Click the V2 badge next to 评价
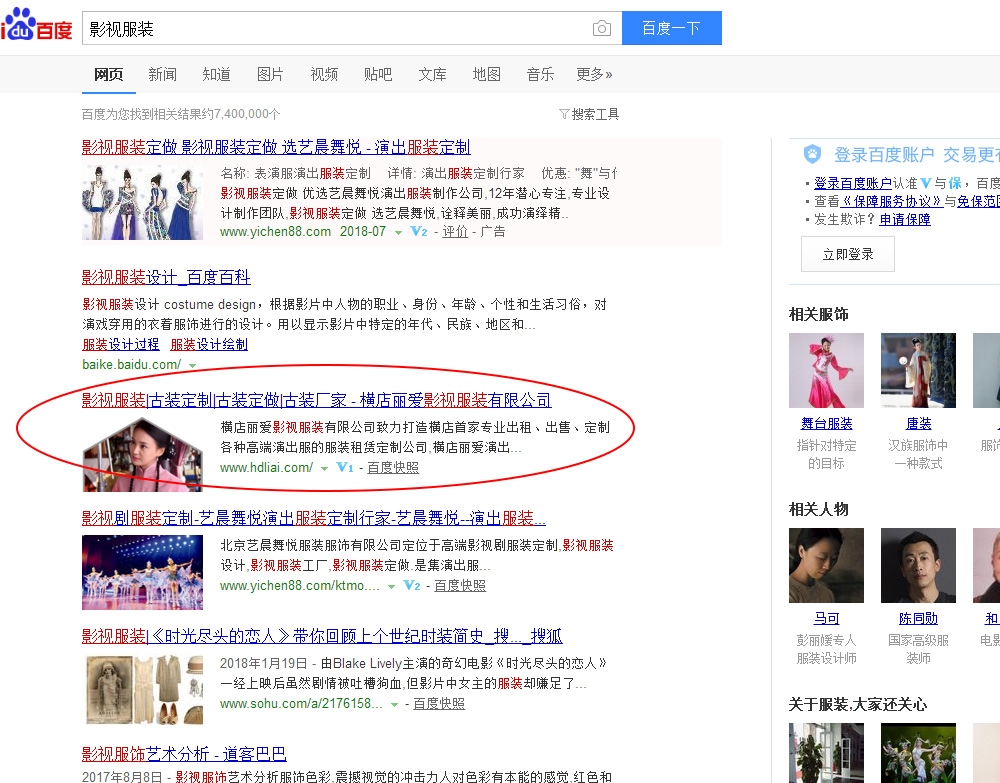Viewport: 1000px width, 783px height. tap(418, 231)
